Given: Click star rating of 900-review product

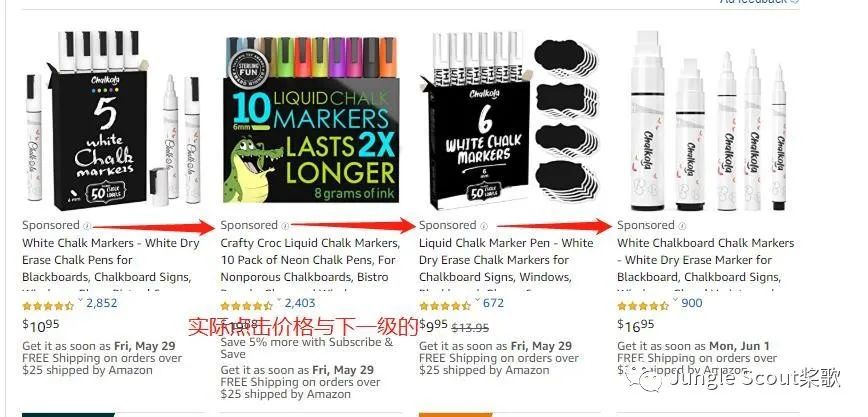Looking at the screenshot, I should (643, 306).
